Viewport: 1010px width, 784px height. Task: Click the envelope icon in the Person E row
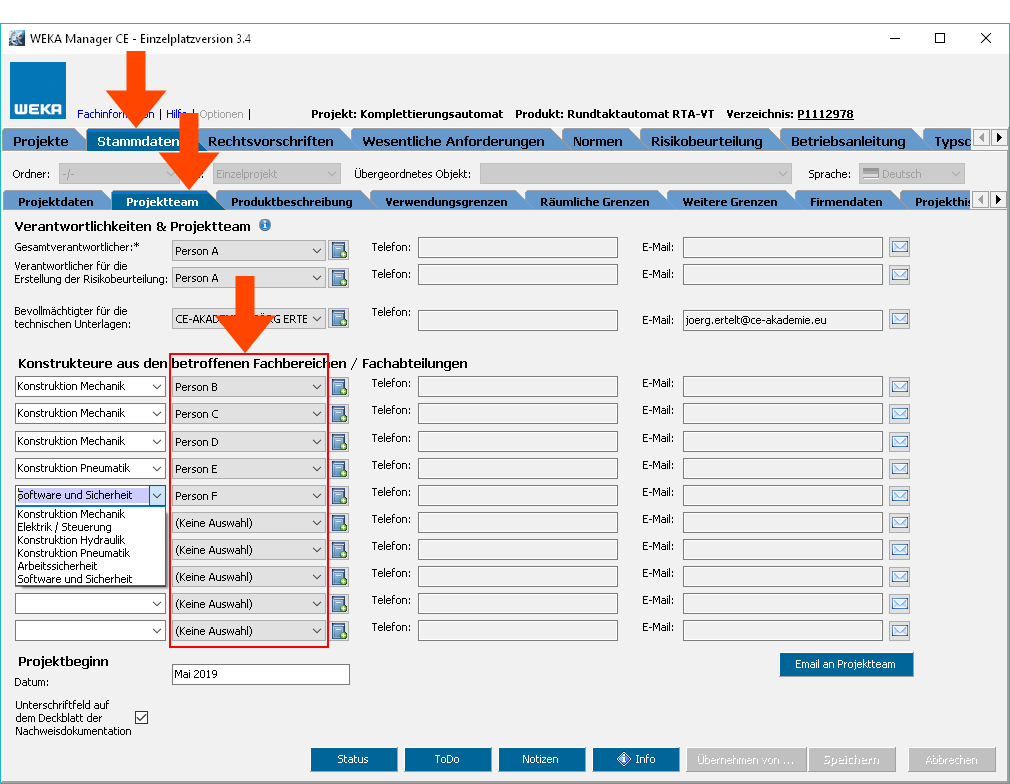coord(899,468)
